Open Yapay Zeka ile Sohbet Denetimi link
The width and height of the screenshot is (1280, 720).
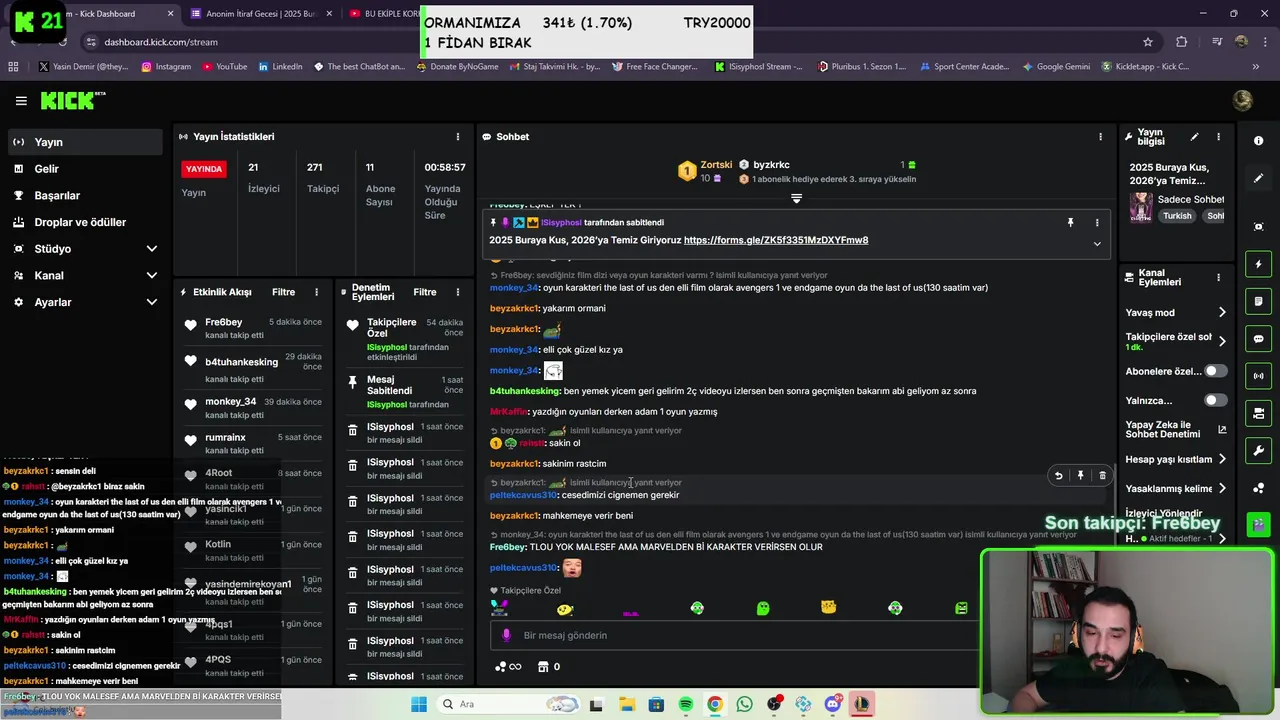pos(1176,430)
